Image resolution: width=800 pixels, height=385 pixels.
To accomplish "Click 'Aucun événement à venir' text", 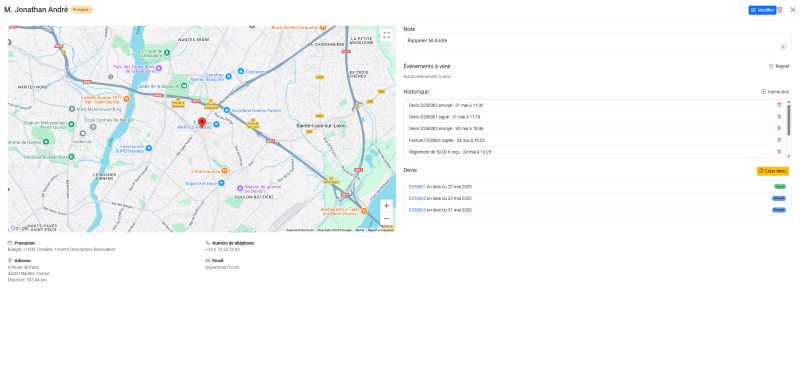I will 428,76.
